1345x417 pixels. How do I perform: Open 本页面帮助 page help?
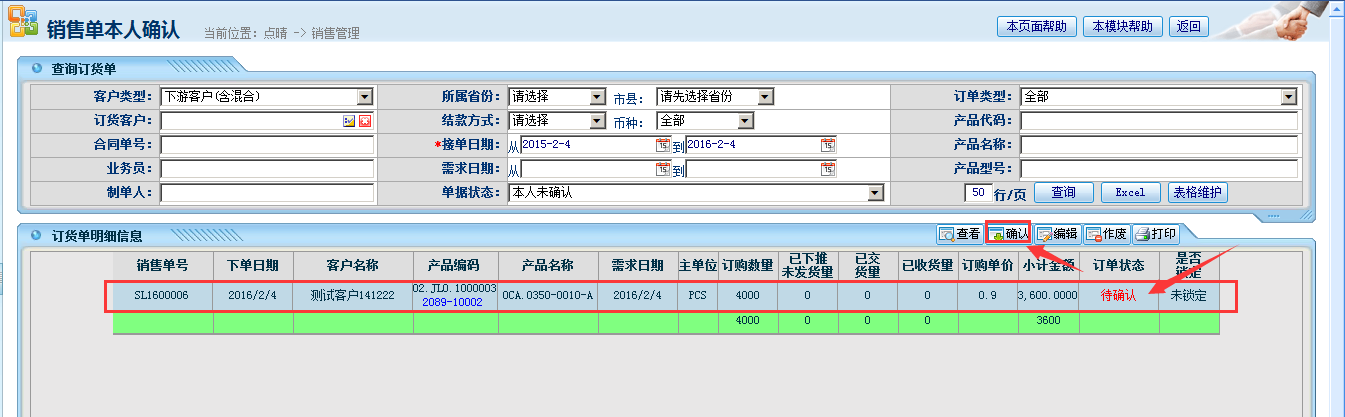click(x=1037, y=27)
